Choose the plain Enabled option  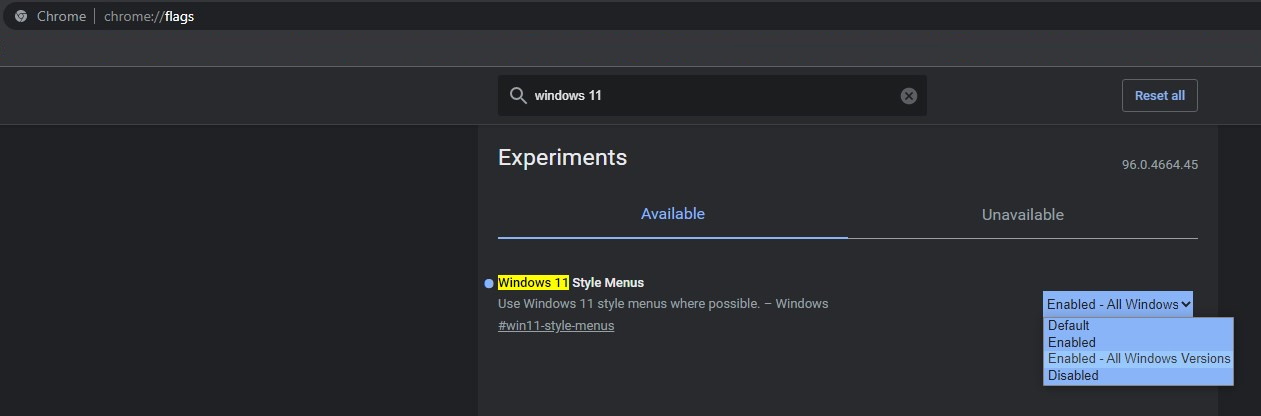tap(1071, 342)
